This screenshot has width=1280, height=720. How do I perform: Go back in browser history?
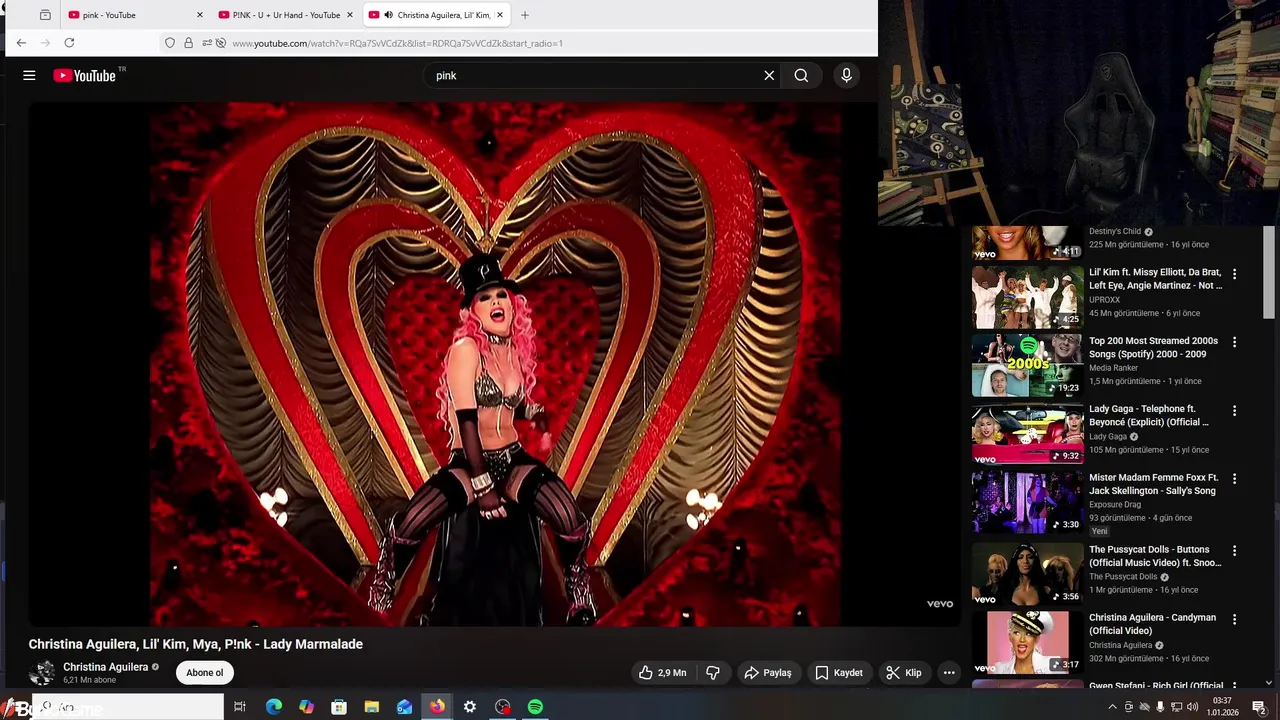click(x=21, y=43)
